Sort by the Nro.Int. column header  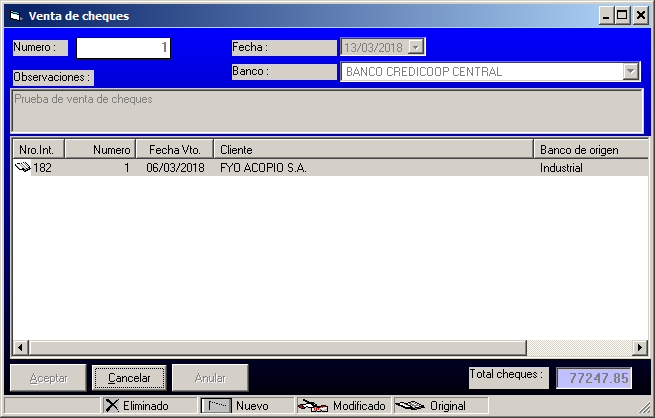[37, 149]
